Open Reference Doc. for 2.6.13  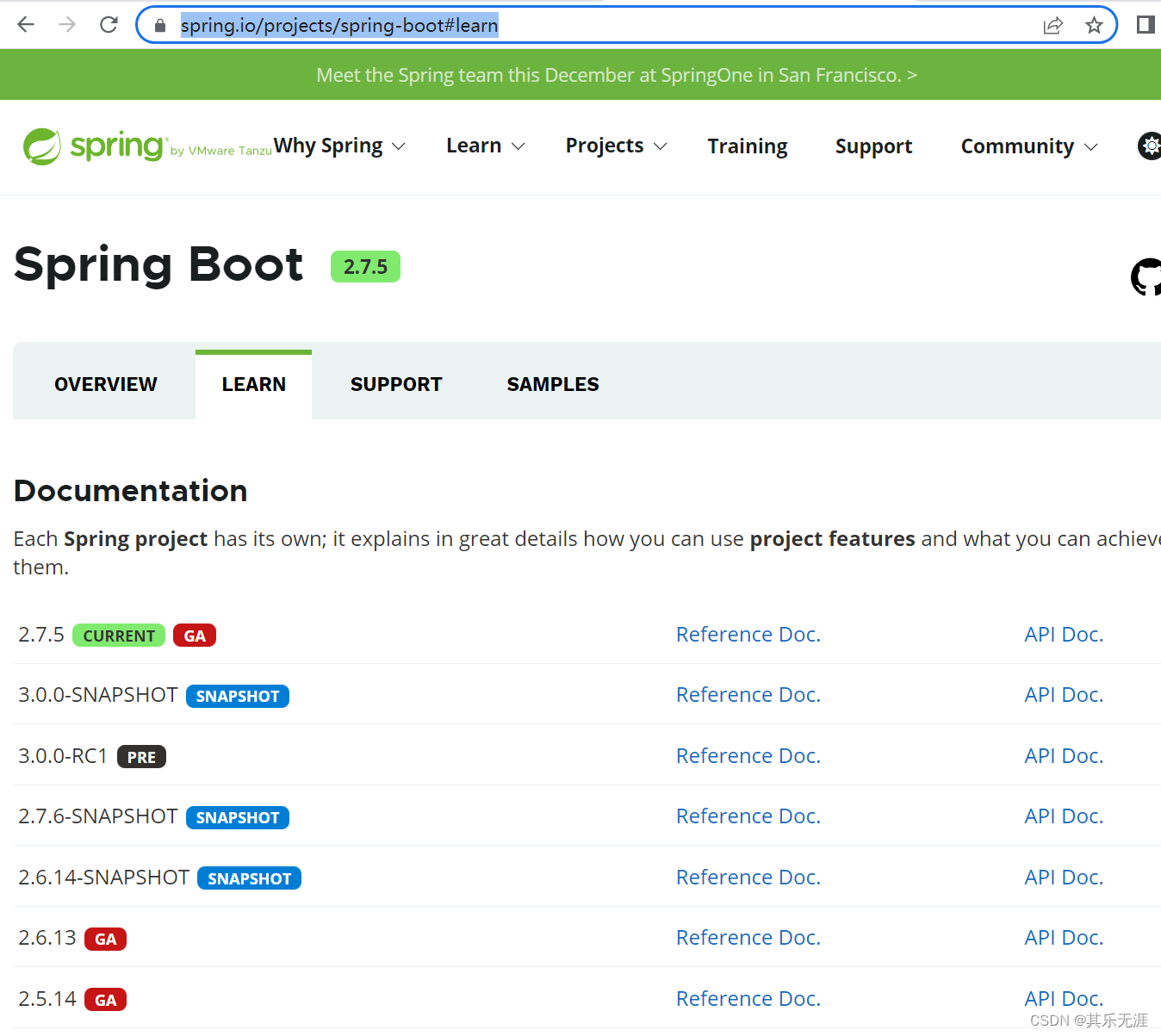tap(748, 938)
